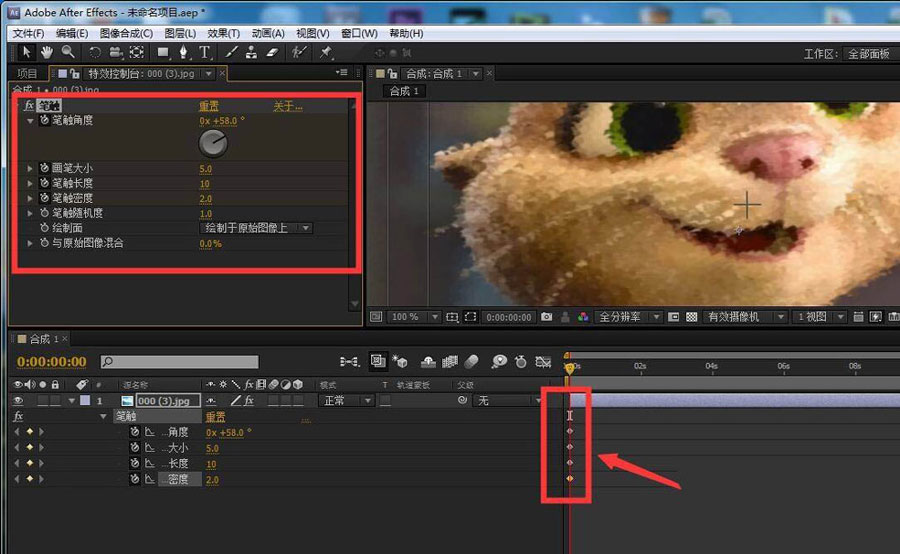Toggle stopwatch for 笔触随机度 property
This screenshot has height=554, width=900.
click(x=44, y=213)
